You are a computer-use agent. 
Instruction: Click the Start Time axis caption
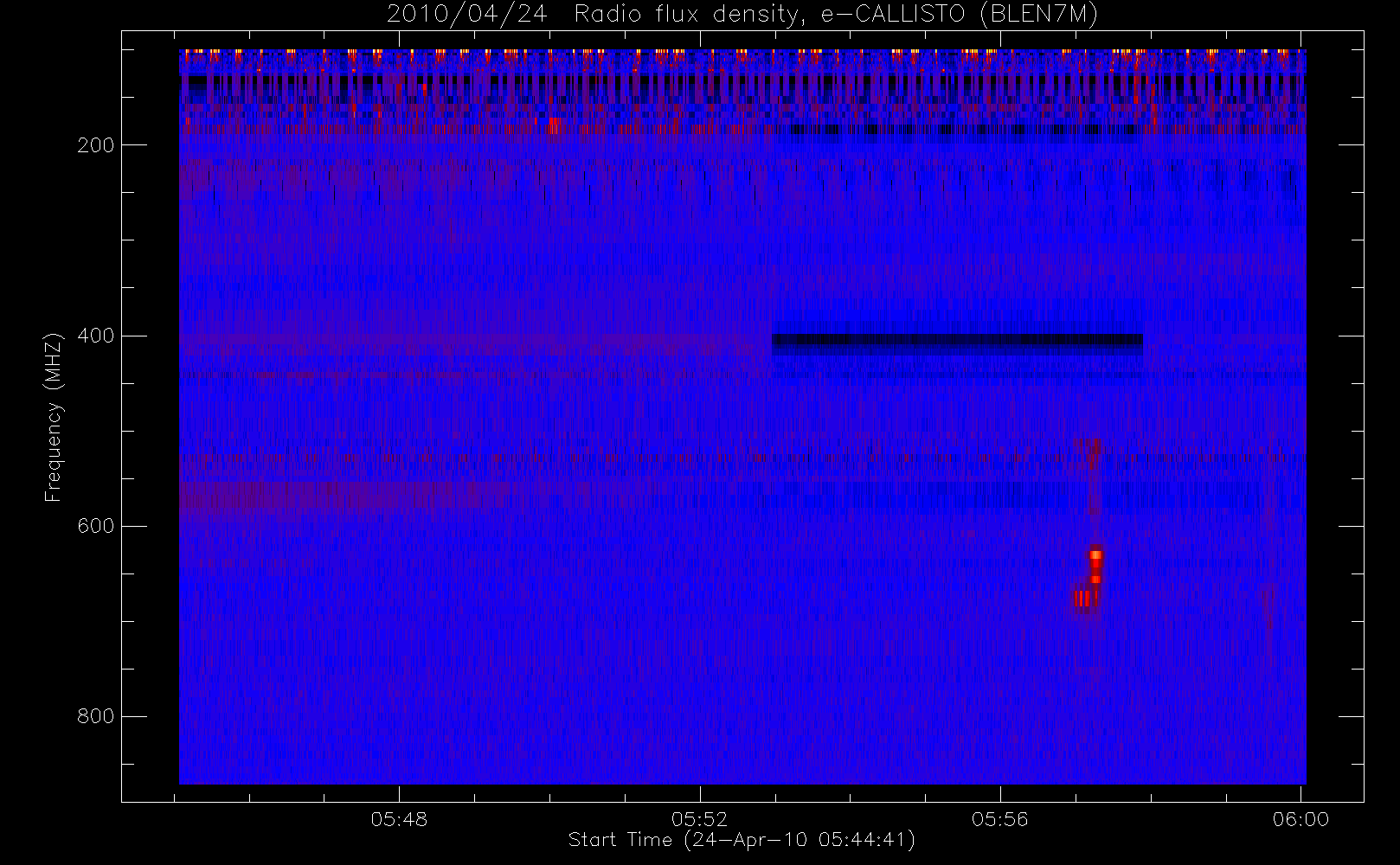tap(742, 840)
